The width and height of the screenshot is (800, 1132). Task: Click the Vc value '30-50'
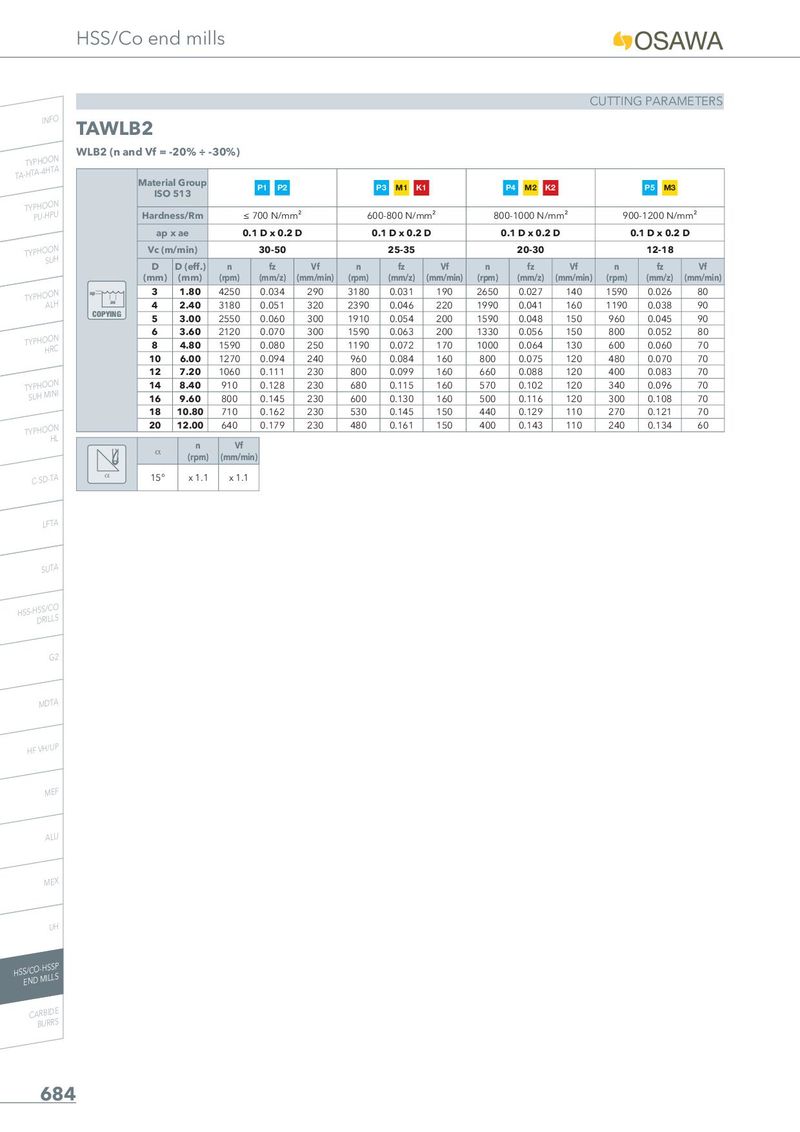point(272,250)
